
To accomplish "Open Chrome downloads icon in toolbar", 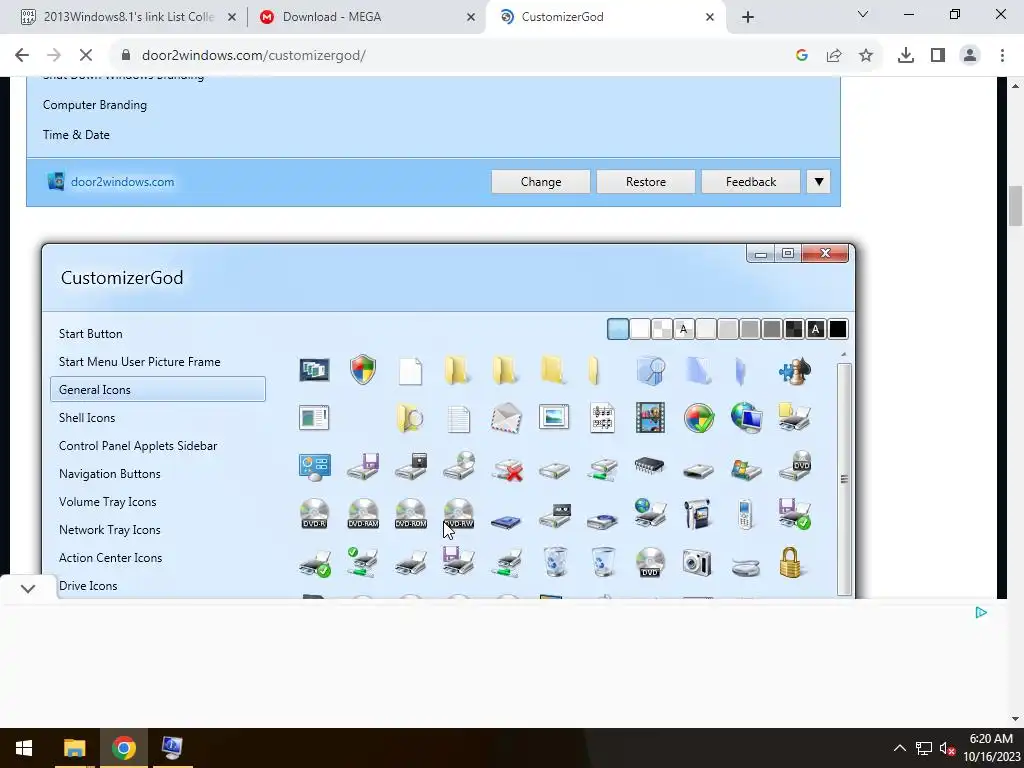I will [x=905, y=56].
